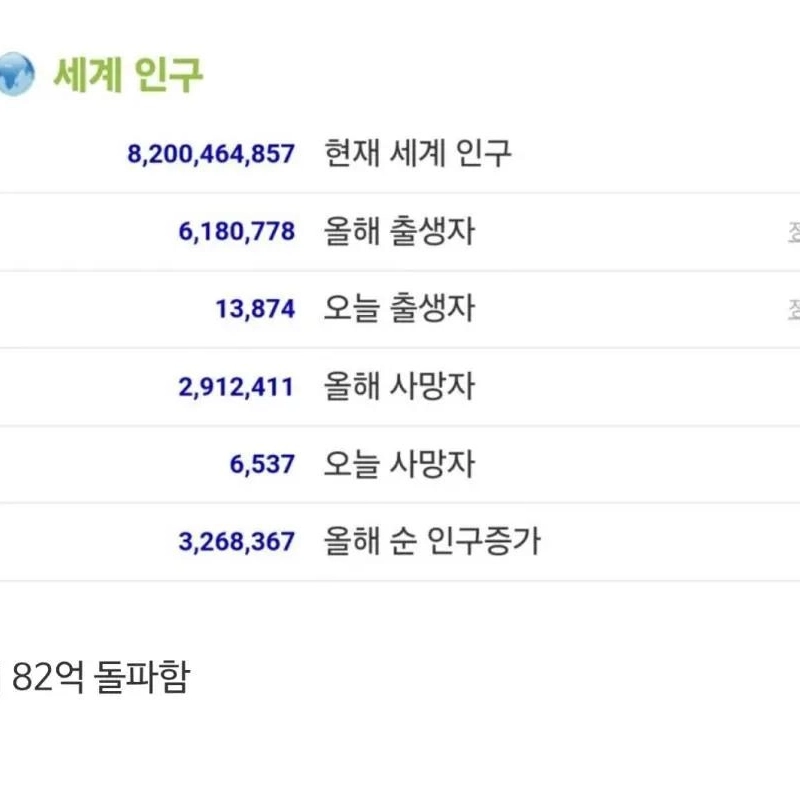Click the 올해 순 인구증가 label
This screenshot has width=800, height=800.
click(x=431, y=542)
